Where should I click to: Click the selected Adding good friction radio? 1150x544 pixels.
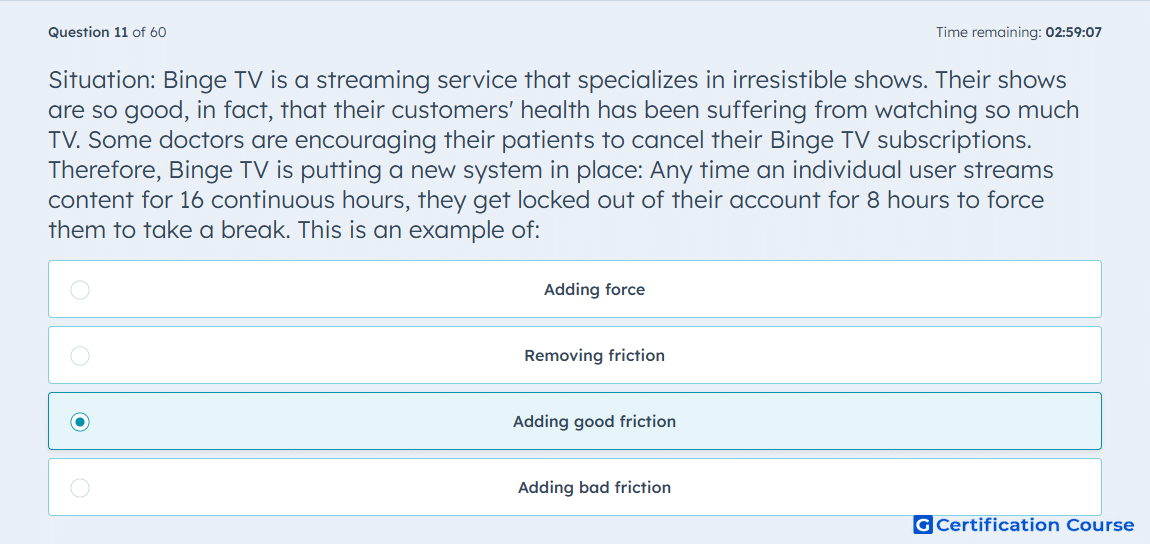(x=80, y=422)
